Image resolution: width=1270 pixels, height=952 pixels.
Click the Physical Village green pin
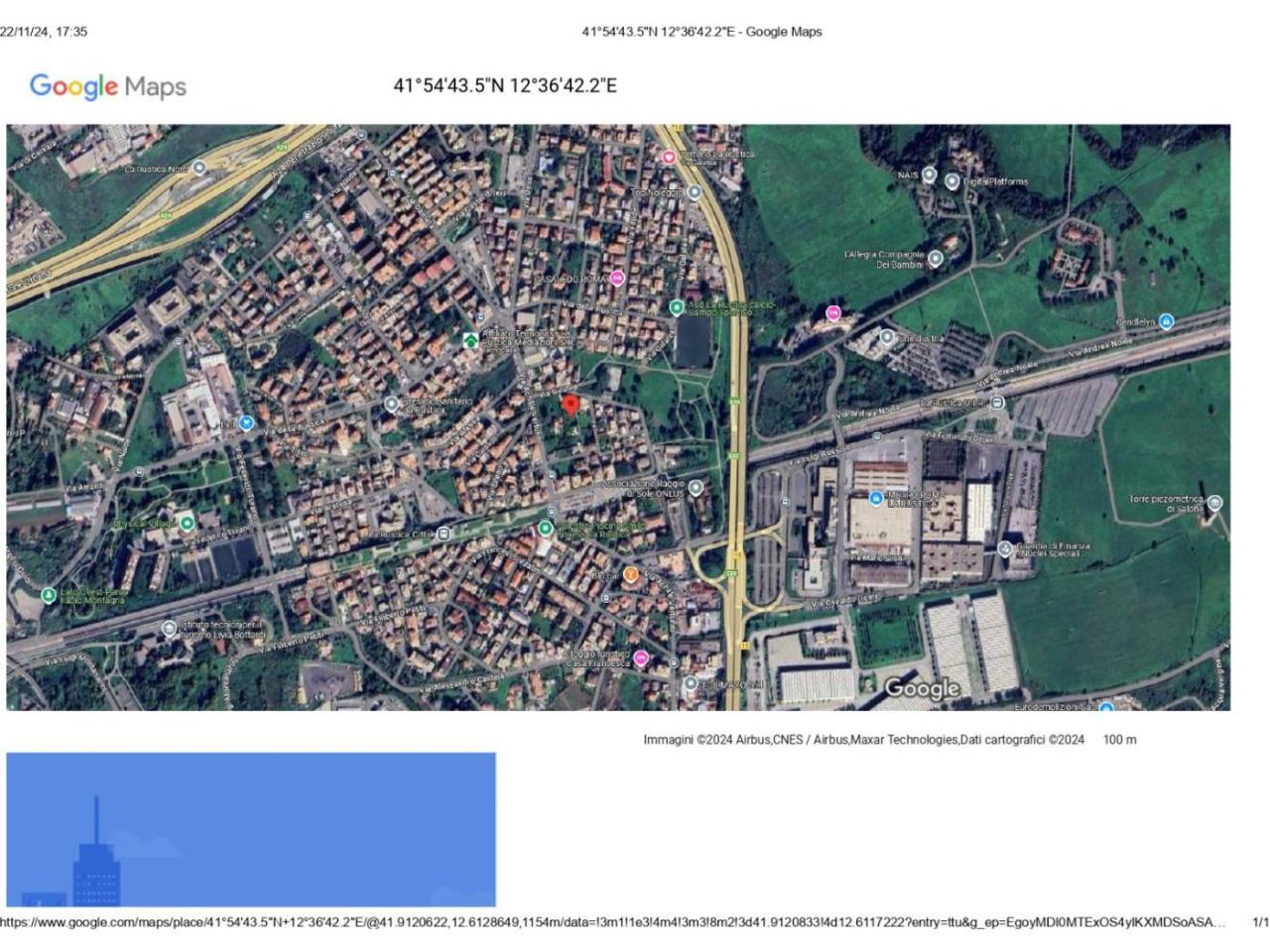coord(187,523)
